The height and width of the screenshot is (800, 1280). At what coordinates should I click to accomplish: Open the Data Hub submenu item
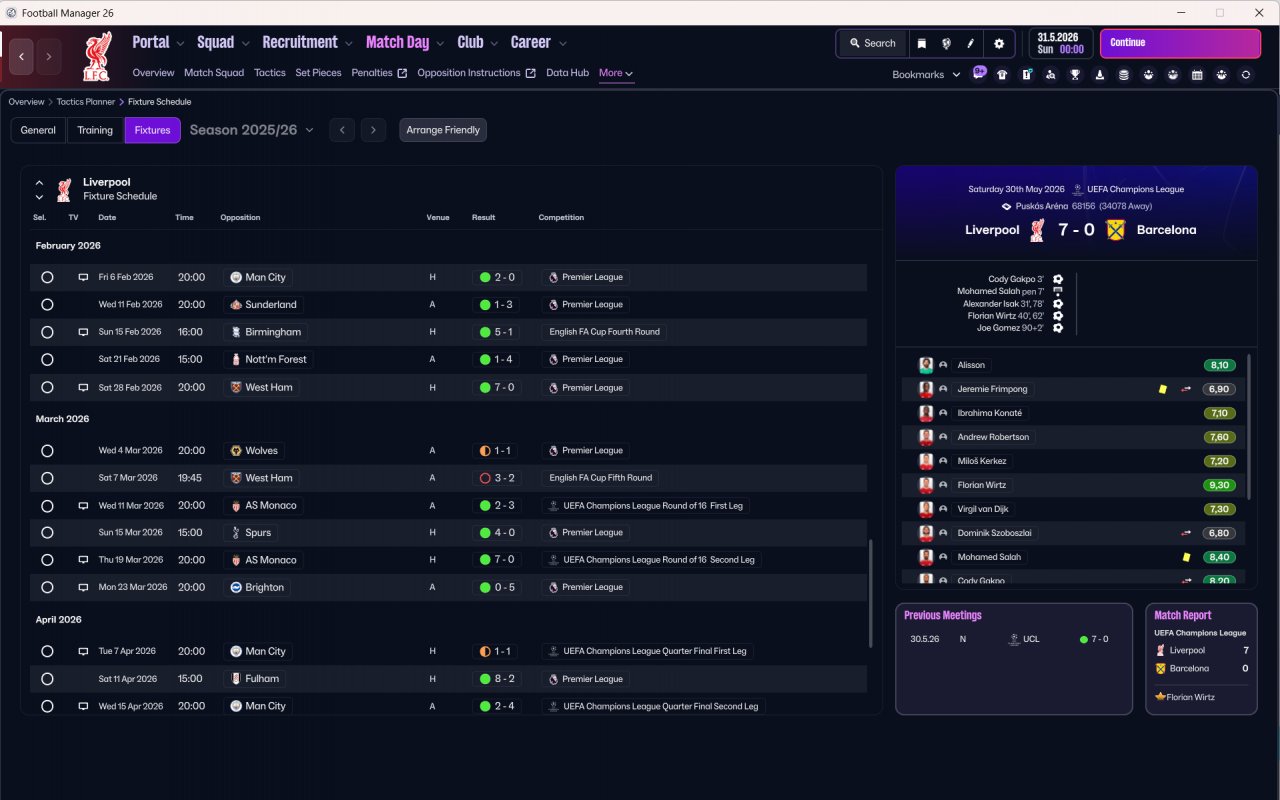click(567, 73)
